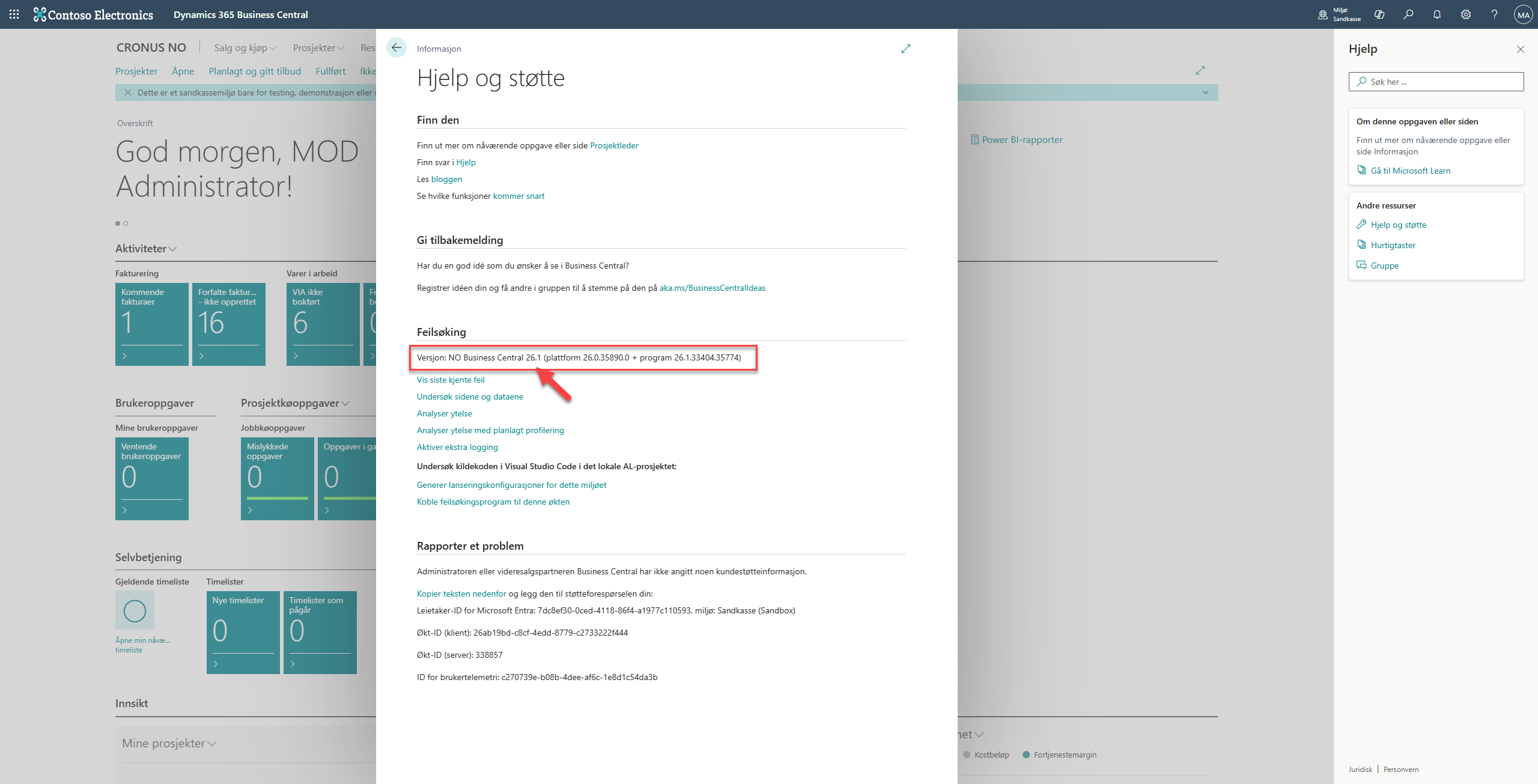
Task: Click Undersøk sidene og dataene
Action: [470, 397]
